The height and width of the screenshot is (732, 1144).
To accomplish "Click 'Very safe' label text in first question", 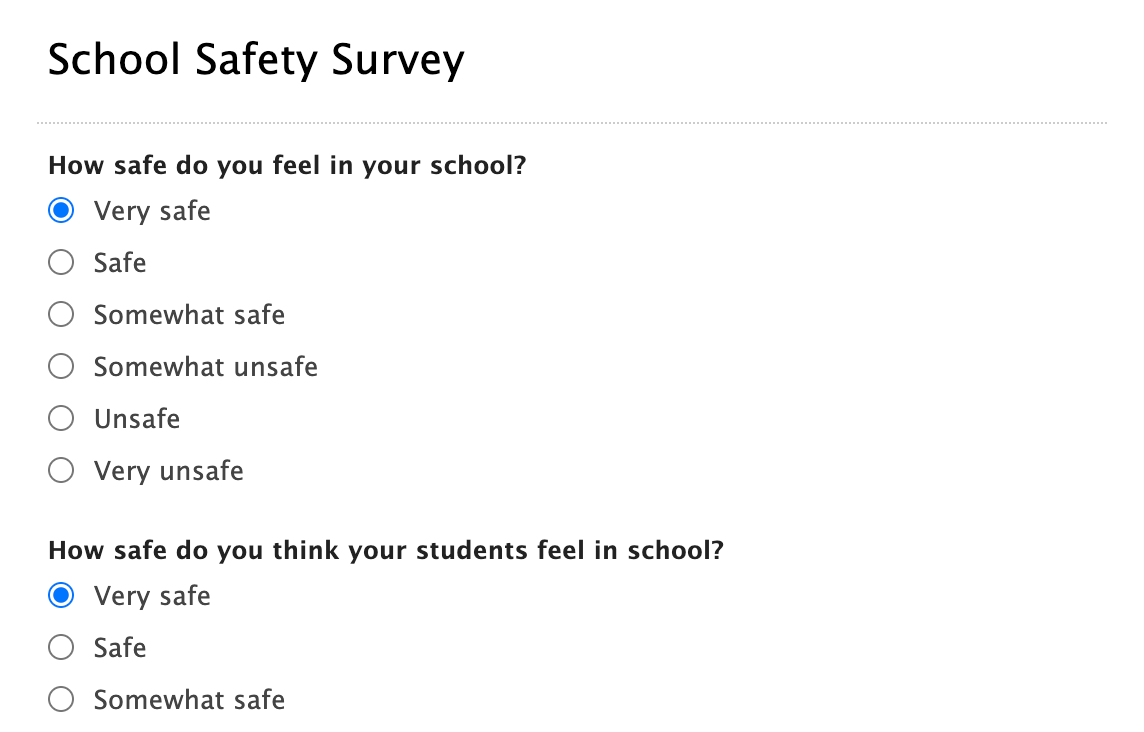I will (x=152, y=211).
